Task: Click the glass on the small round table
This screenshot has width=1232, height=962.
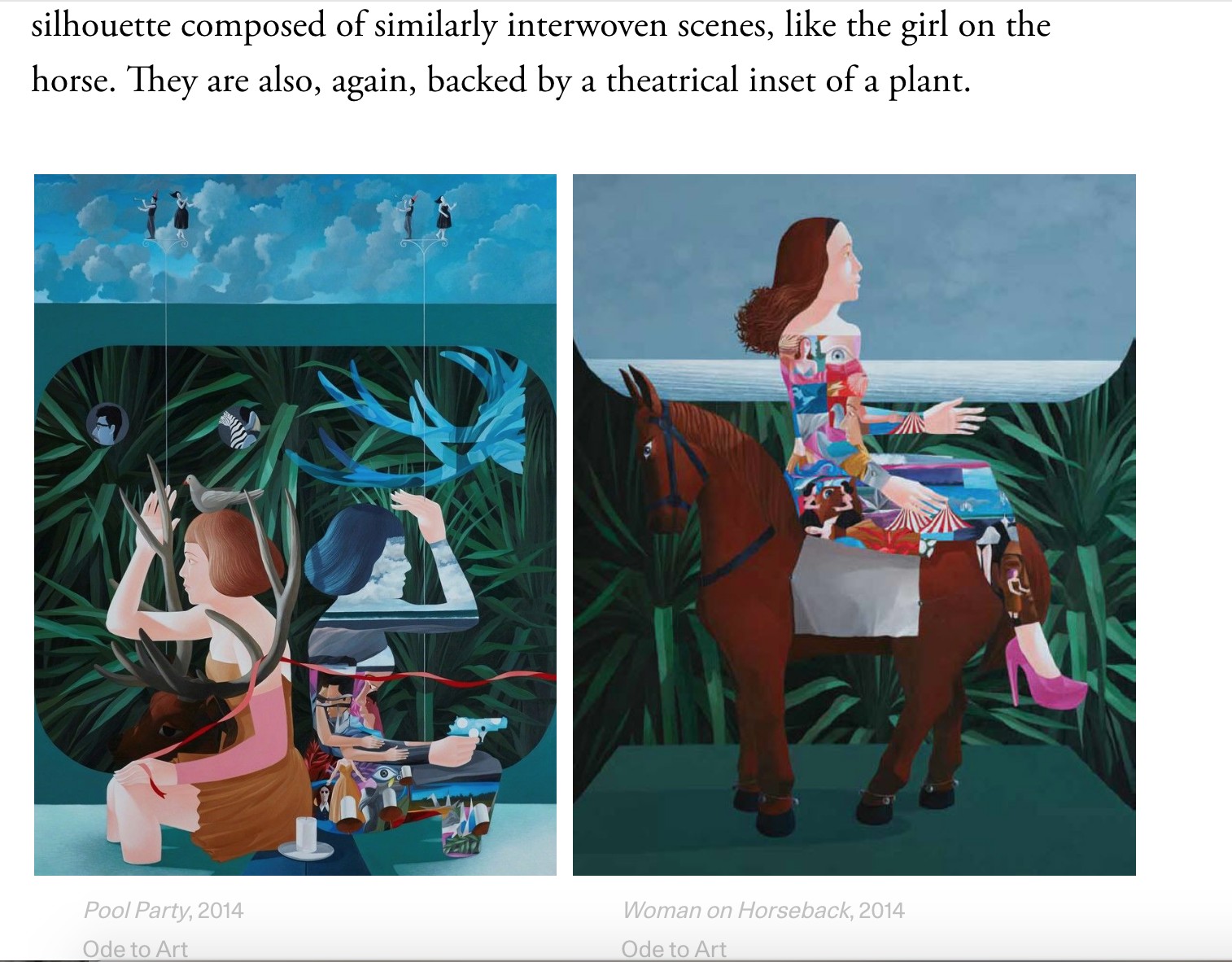Action: tap(305, 834)
